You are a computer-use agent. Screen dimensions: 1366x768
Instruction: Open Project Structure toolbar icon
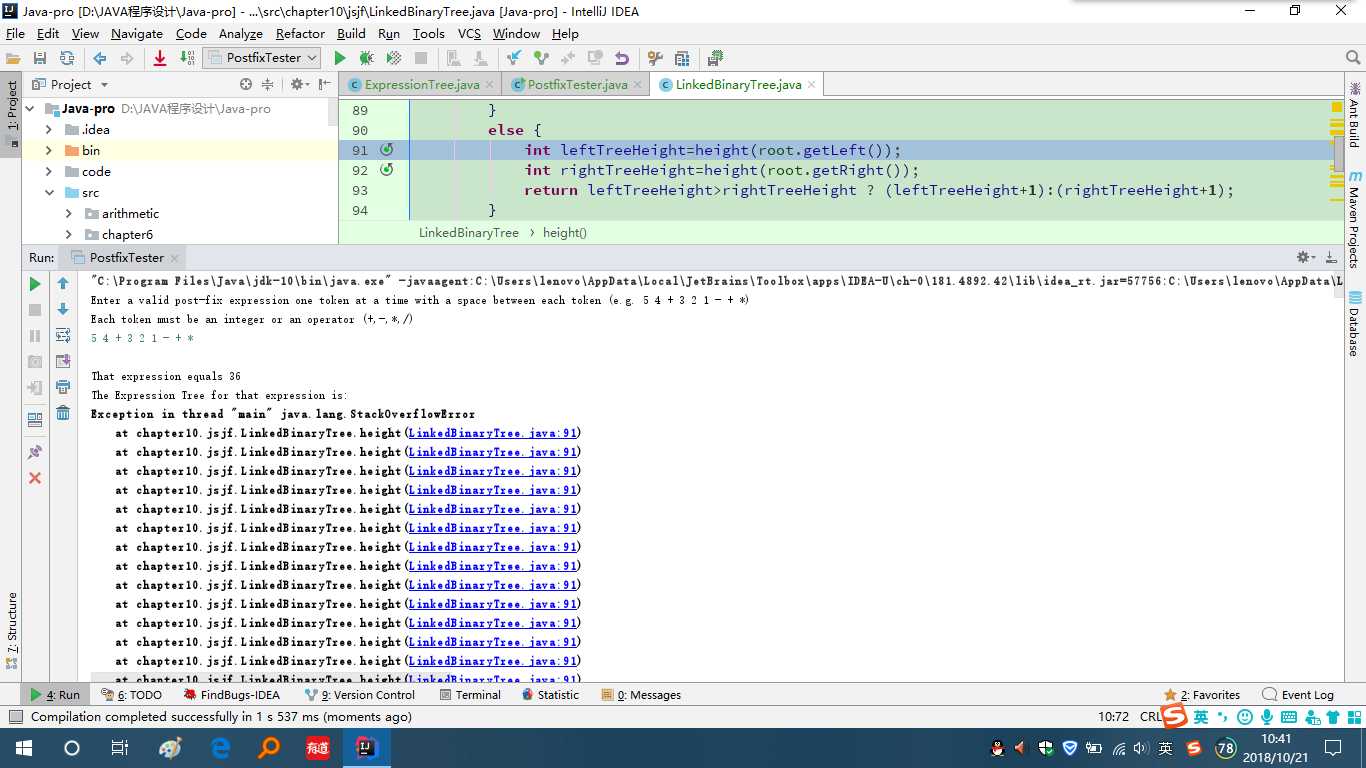coord(682,58)
